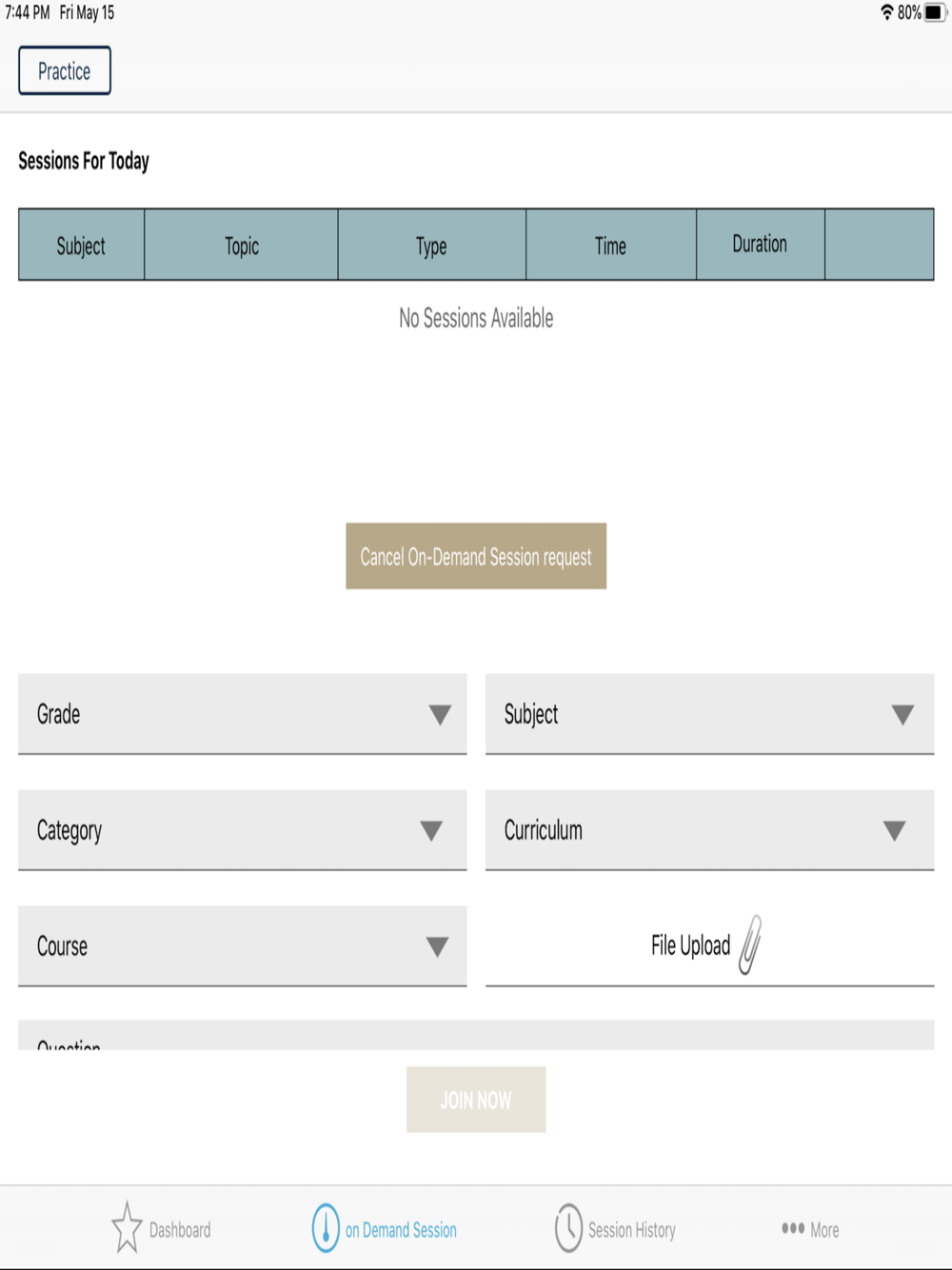
Task: Click the Question input field
Action: [476, 1036]
